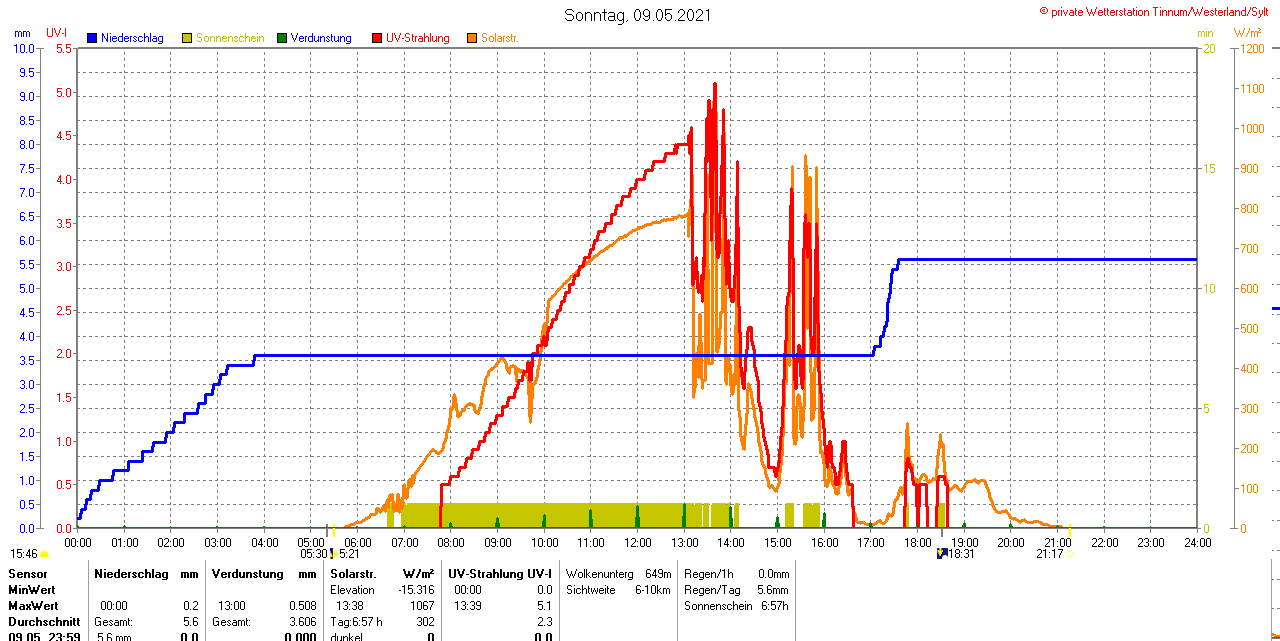This screenshot has height=641, width=1280.
Task: Click the sunrise marker icon near 05:30
Action: 334,553
